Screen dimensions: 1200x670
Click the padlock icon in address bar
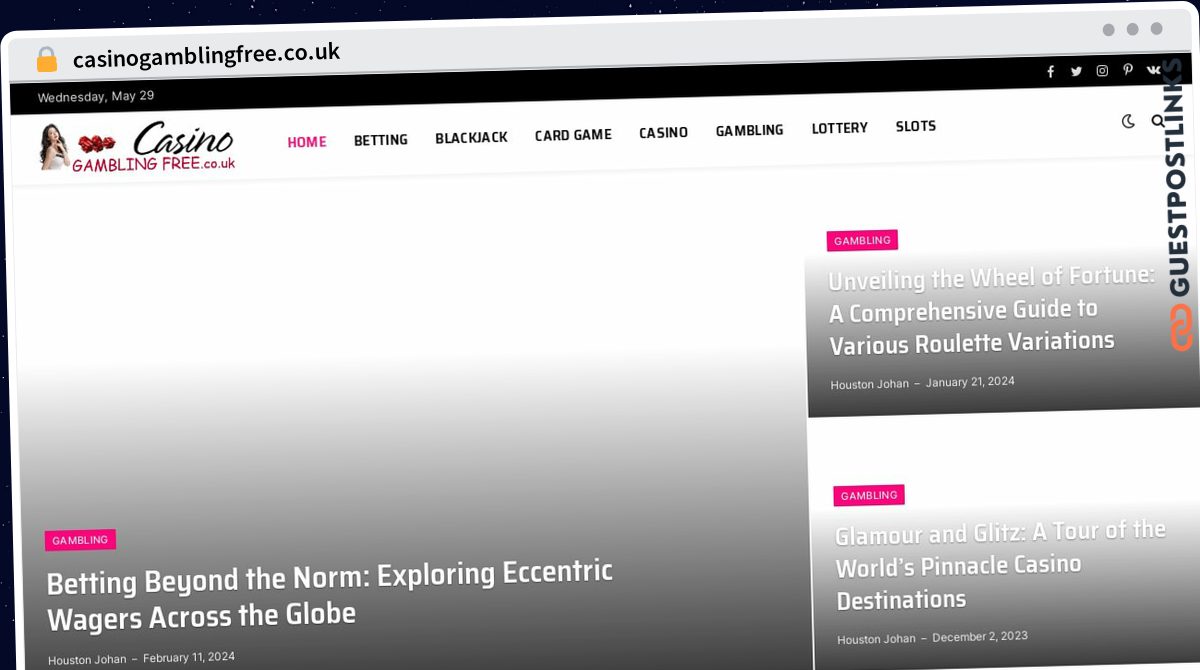(x=47, y=59)
